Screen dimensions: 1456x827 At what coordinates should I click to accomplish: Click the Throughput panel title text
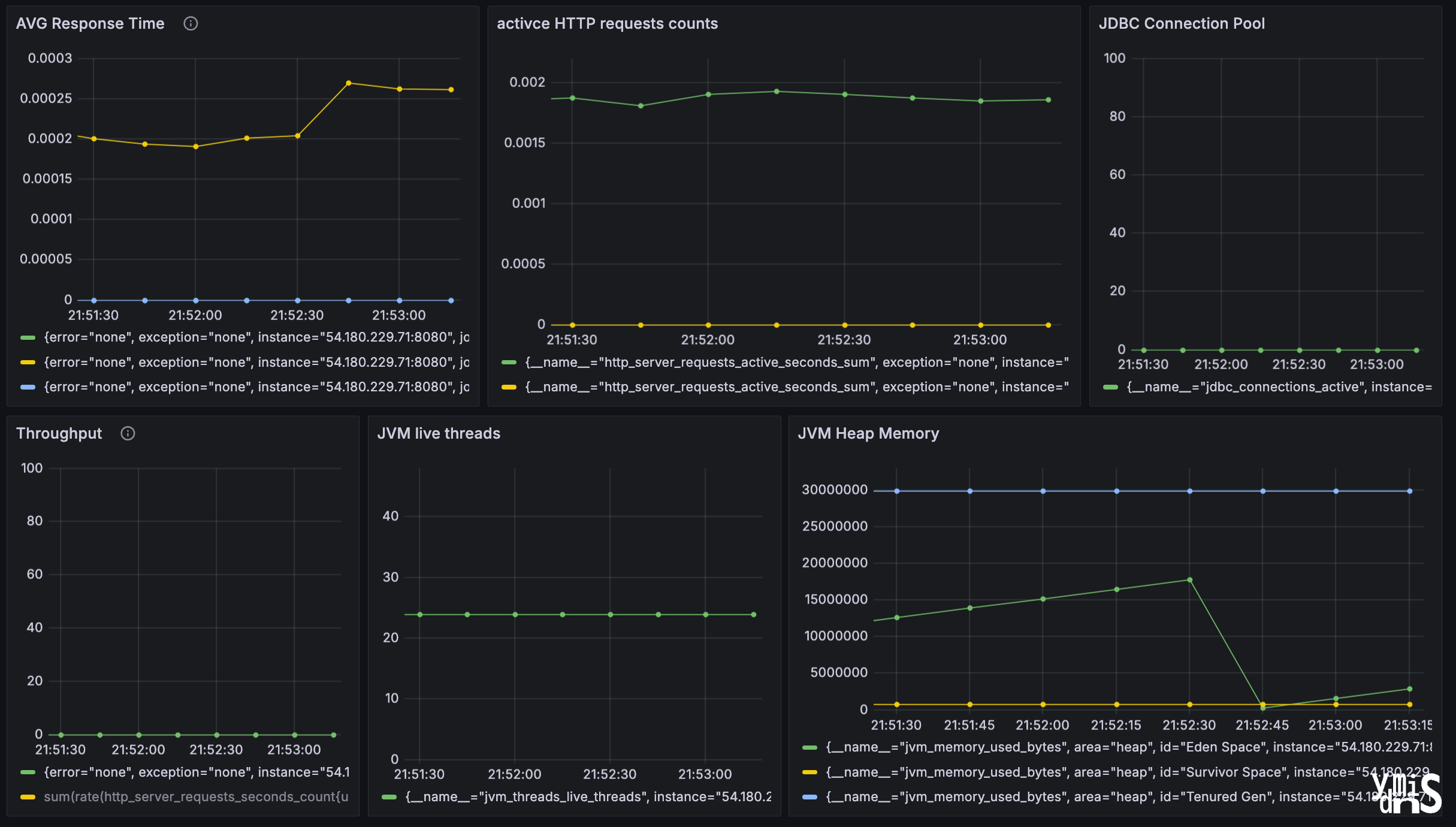[x=59, y=433]
